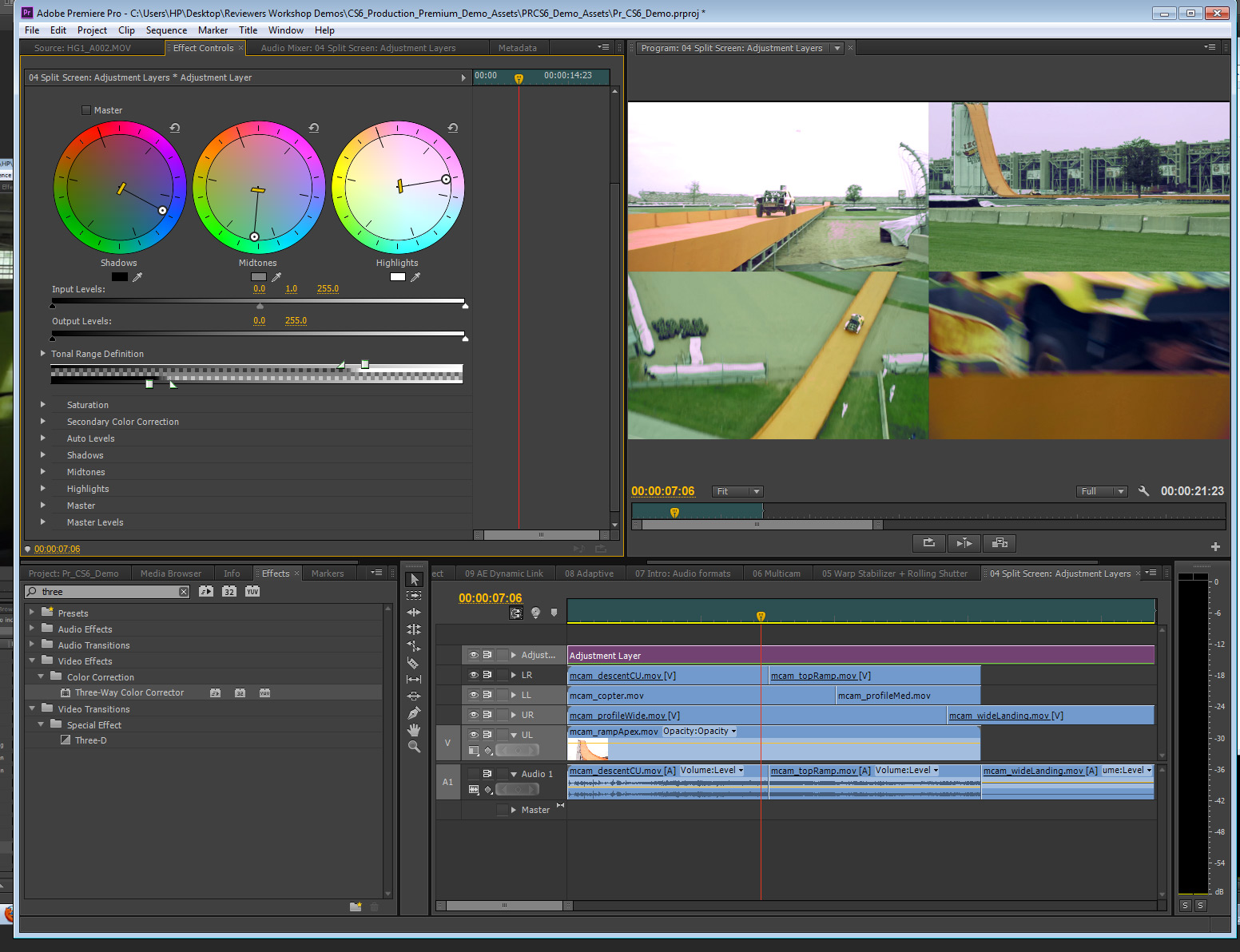Screen dimensions: 1240x952
Task: Toggle sync lock on Adjustment track
Action: pyautogui.click(x=487, y=655)
